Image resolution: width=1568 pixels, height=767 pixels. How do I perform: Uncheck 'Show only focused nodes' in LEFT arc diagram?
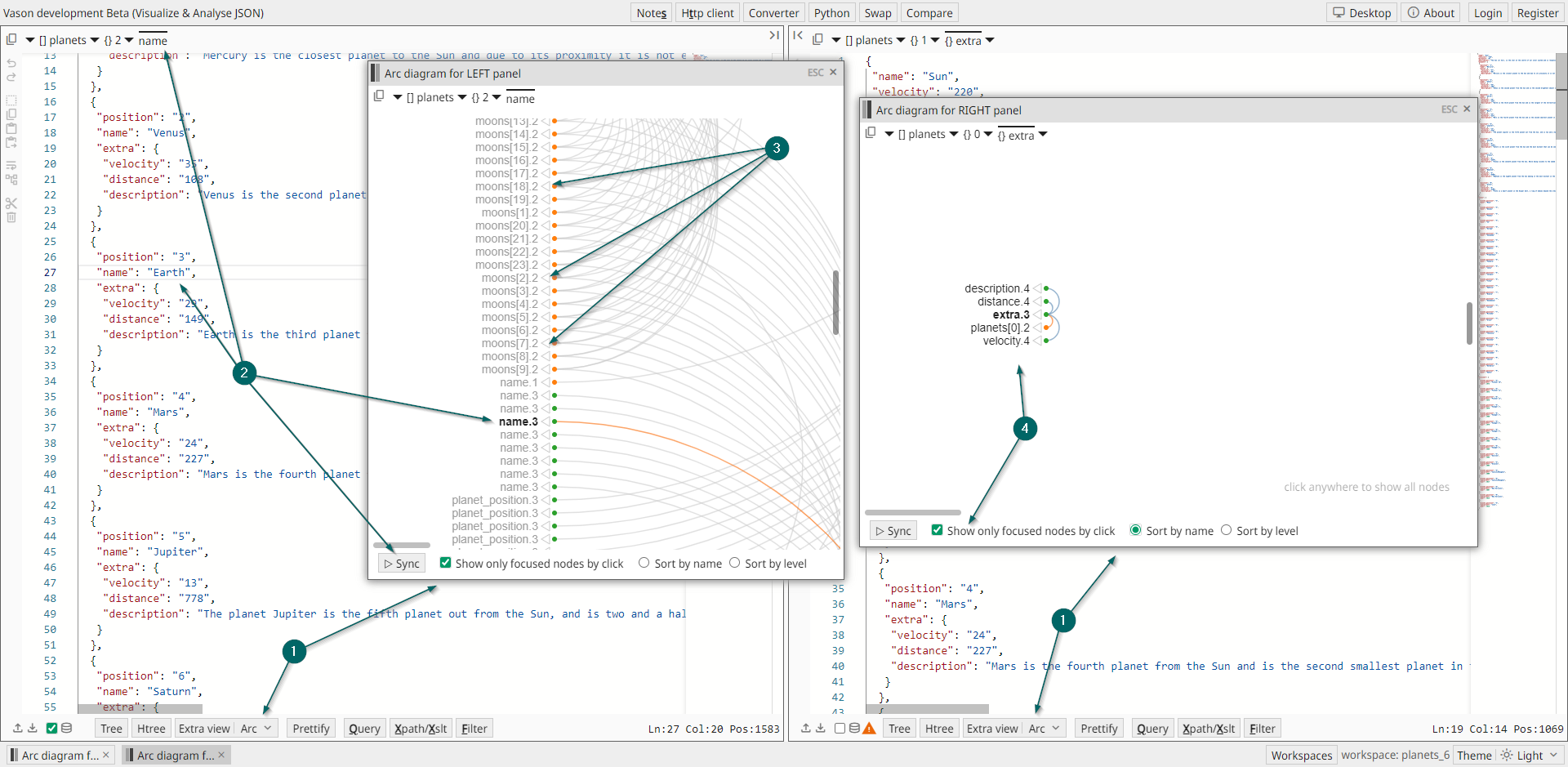click(446, 563)
